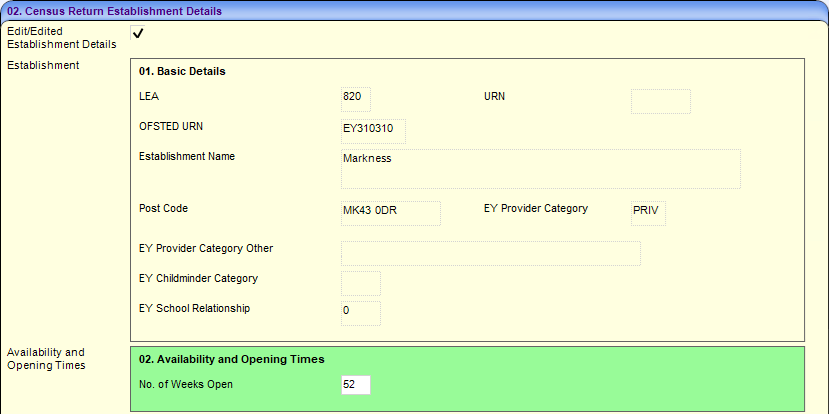The image size is (829, 414).
Task: Select the empty URN input box
Action: coord(660,101)
